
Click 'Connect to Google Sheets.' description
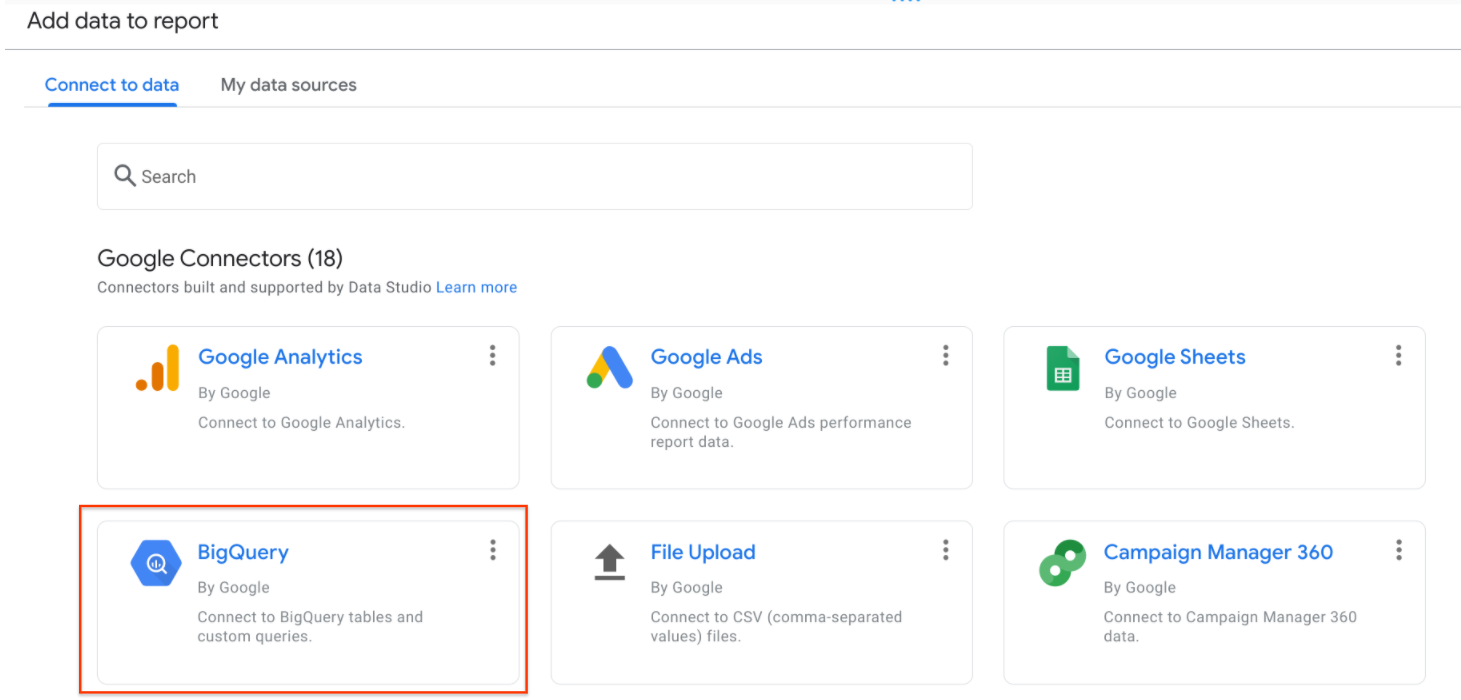pyautogui.click(x=1199, y=423)
